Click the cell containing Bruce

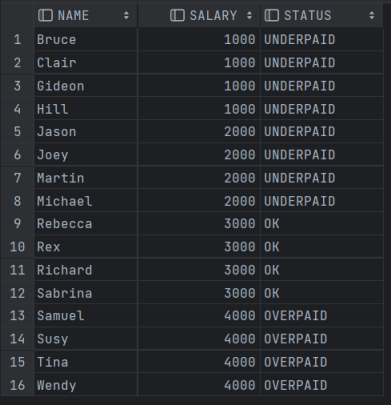coord(86,40)
